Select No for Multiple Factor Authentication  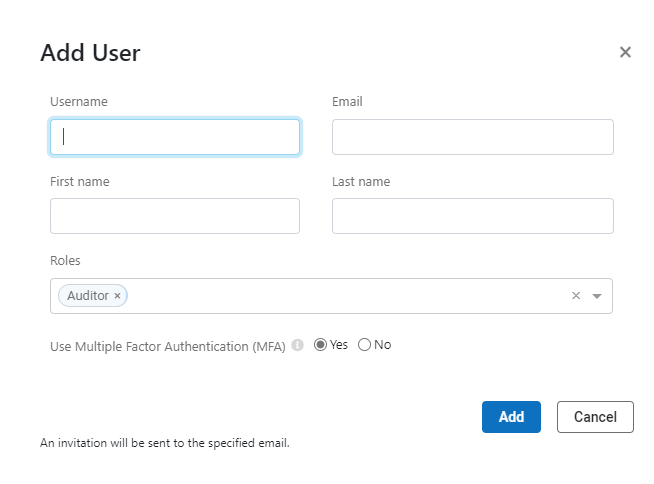point(364,345)
